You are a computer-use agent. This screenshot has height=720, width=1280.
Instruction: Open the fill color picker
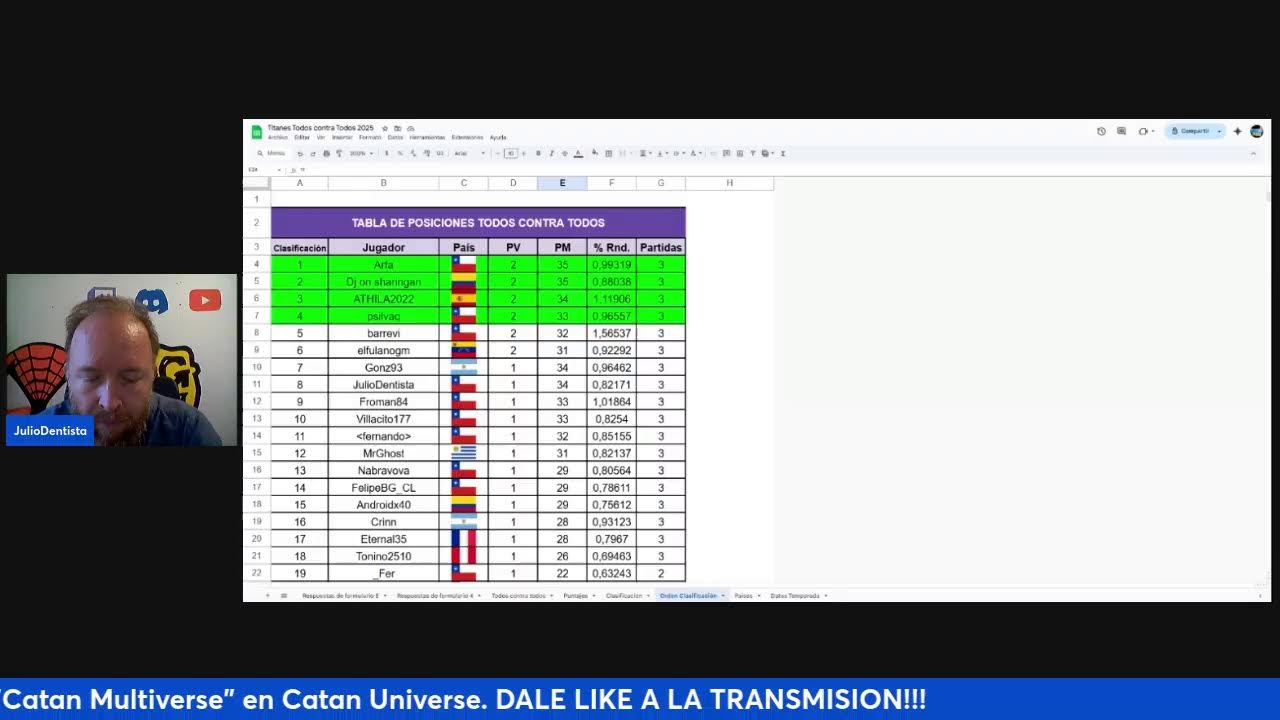594,153
